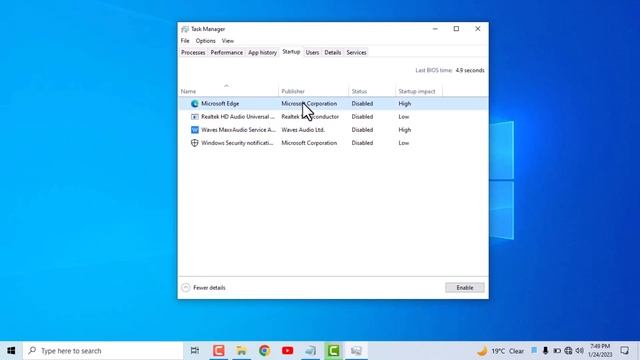Screen dimensions: 640x360
Task: Switch to the App history tab
Action: point(262,53)
